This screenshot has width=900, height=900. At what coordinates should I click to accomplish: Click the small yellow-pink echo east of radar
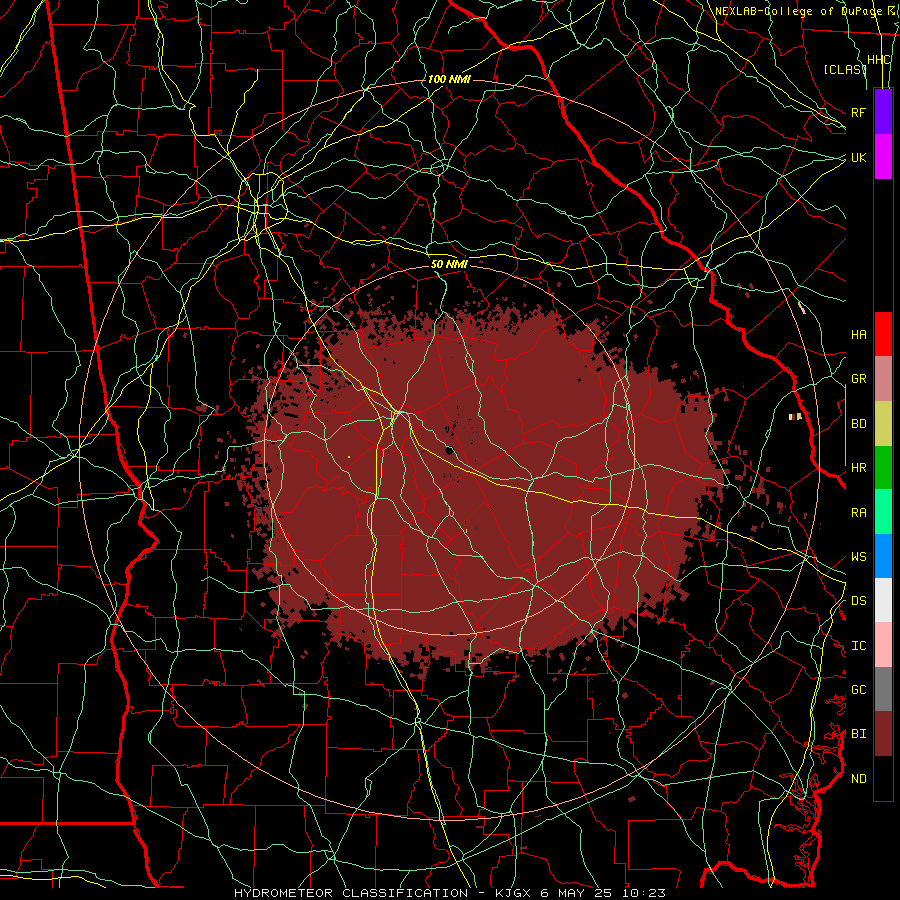point(795,417)
